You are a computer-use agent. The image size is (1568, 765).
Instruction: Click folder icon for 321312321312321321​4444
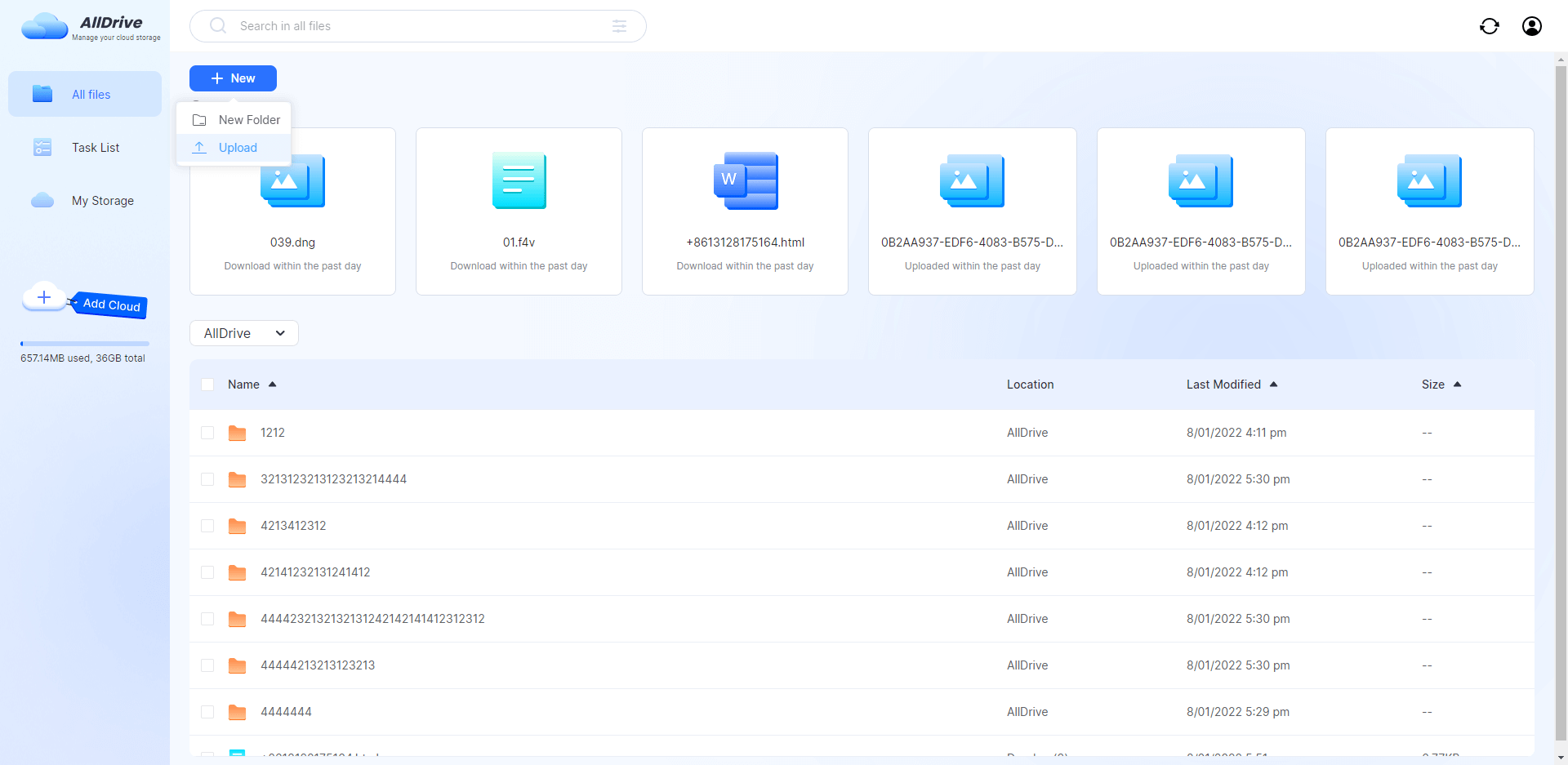[237, 479]
